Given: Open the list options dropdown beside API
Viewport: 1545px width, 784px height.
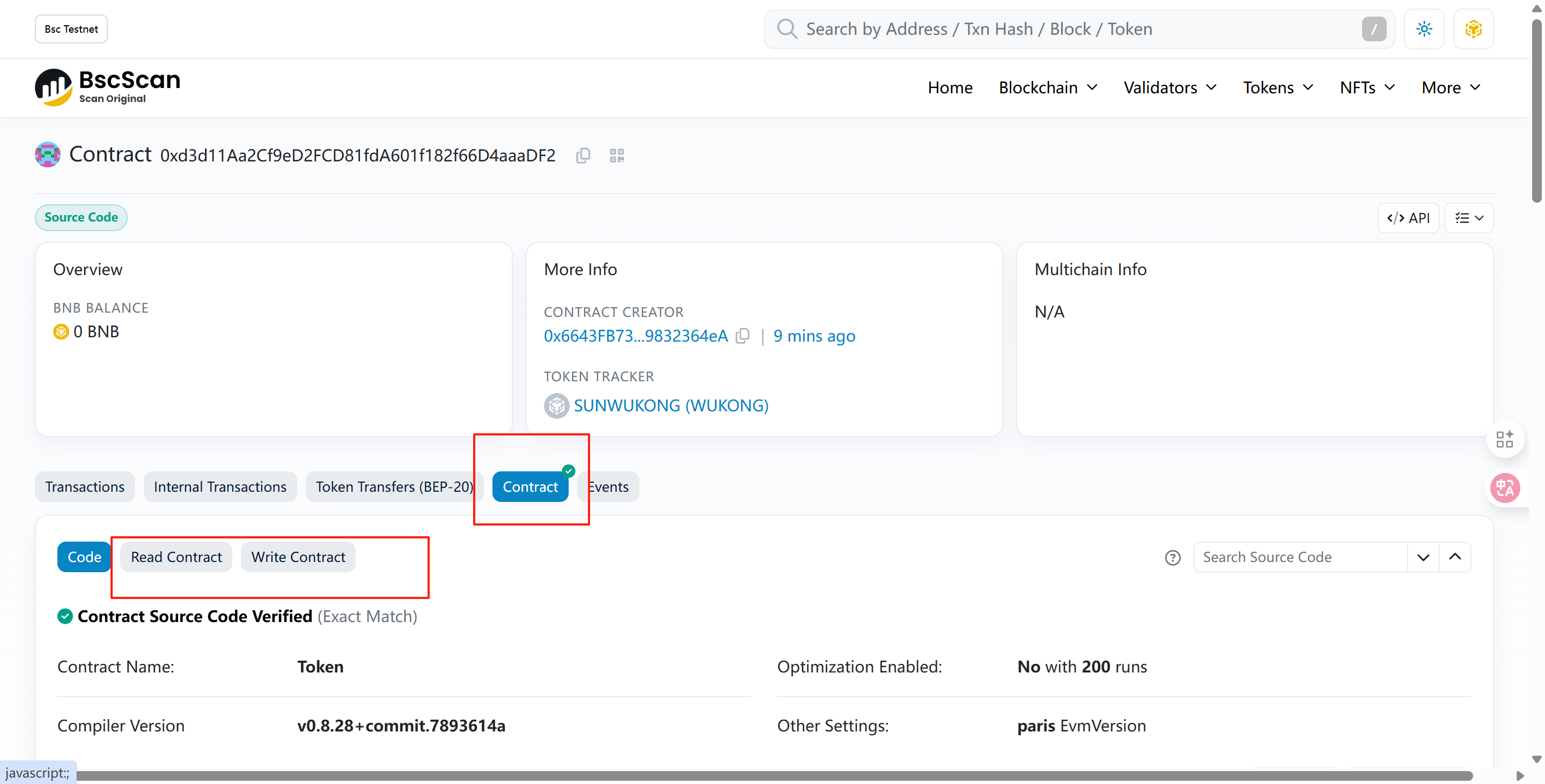Looking at the screenshot, I should click(x=1469, y=218).
